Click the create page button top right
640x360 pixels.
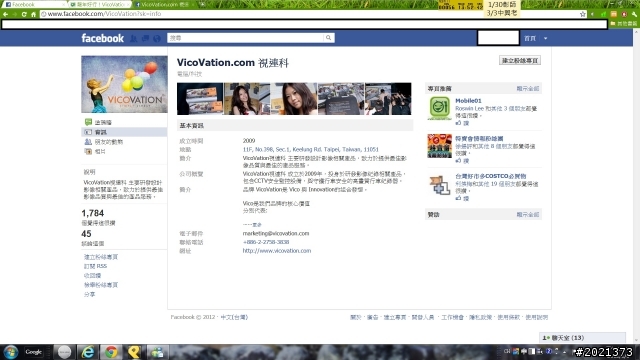[x=520, y=60]
